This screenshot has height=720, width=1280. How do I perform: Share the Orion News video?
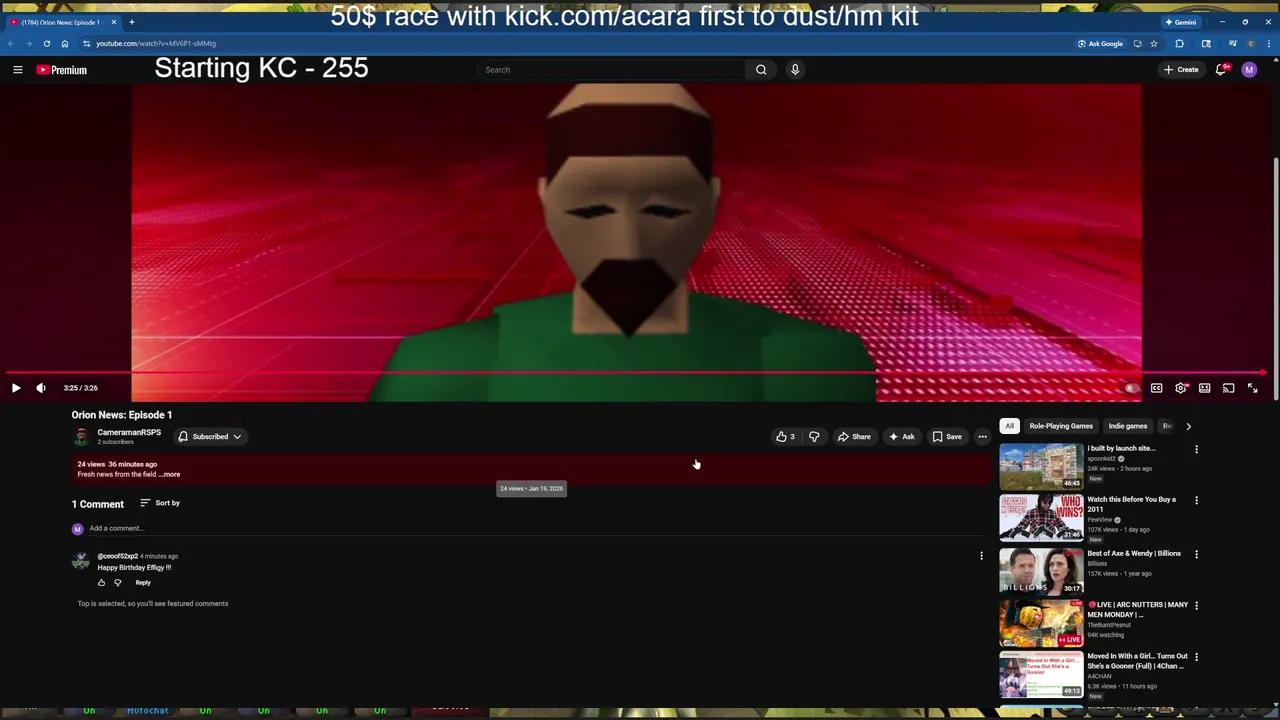(x=854, y=437)
